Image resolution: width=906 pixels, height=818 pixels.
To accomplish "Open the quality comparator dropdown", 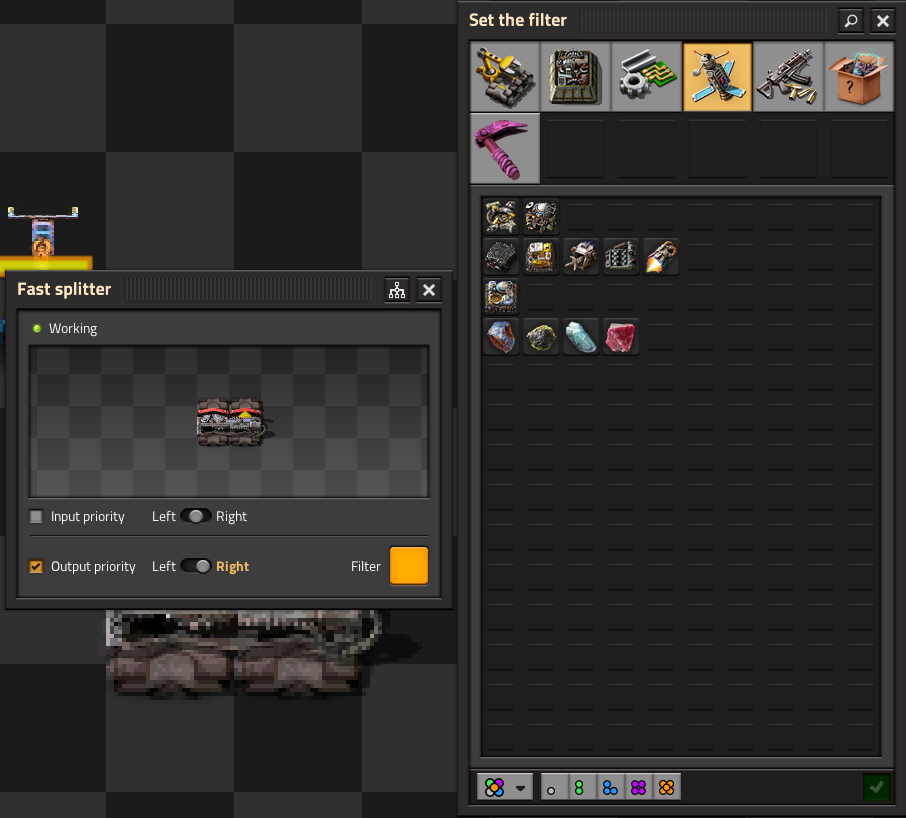I will 504,787.
